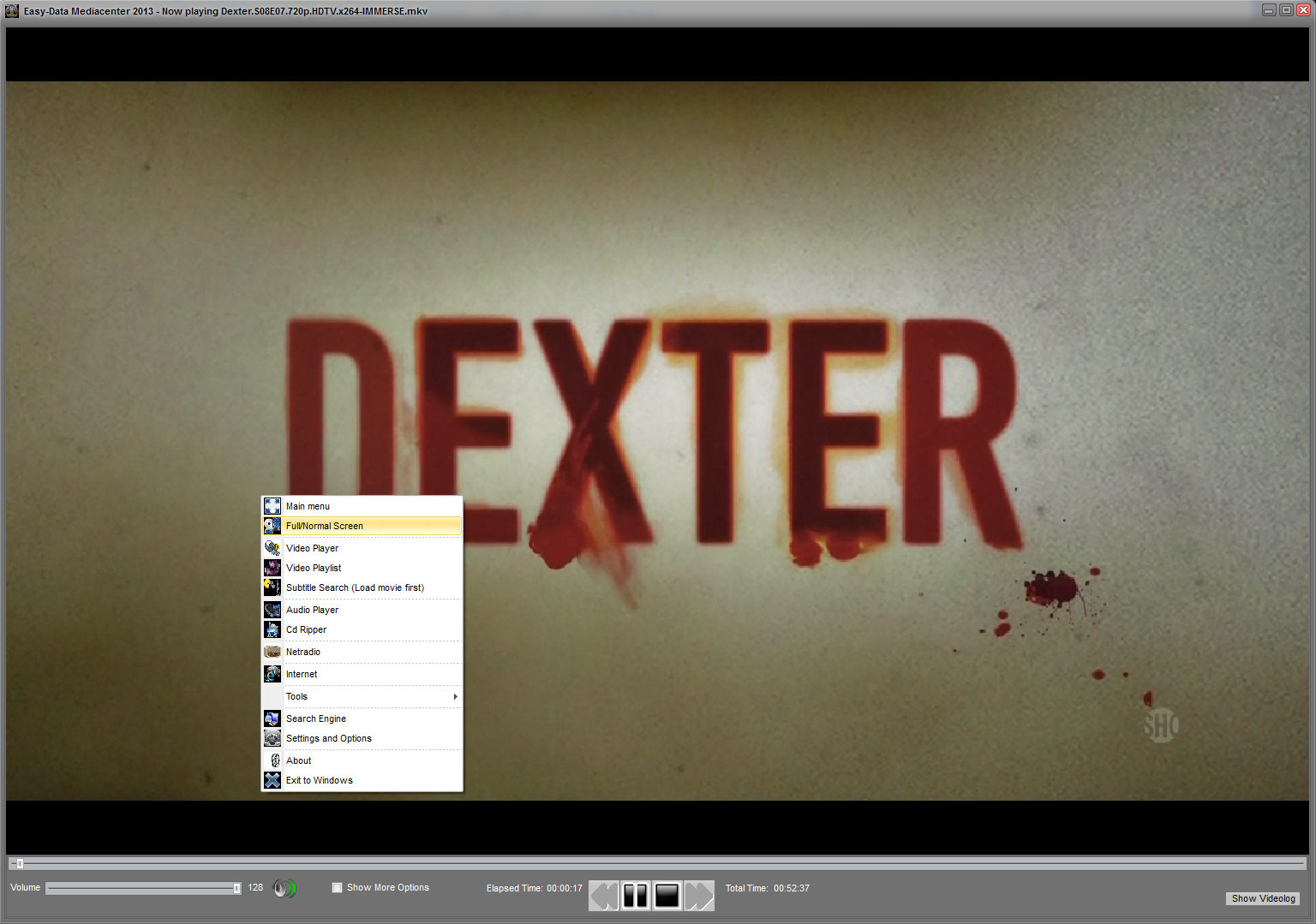Open the Tools menu entry
This screenshot has height=924, width=1316.
point(362,696)
